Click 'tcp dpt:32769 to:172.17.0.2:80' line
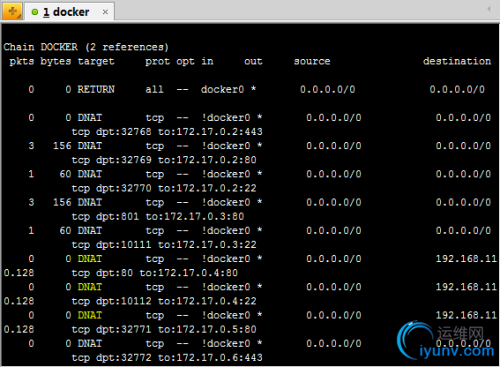Image resolution: width=500 pixels, height=367 pixels. (164, 160)
